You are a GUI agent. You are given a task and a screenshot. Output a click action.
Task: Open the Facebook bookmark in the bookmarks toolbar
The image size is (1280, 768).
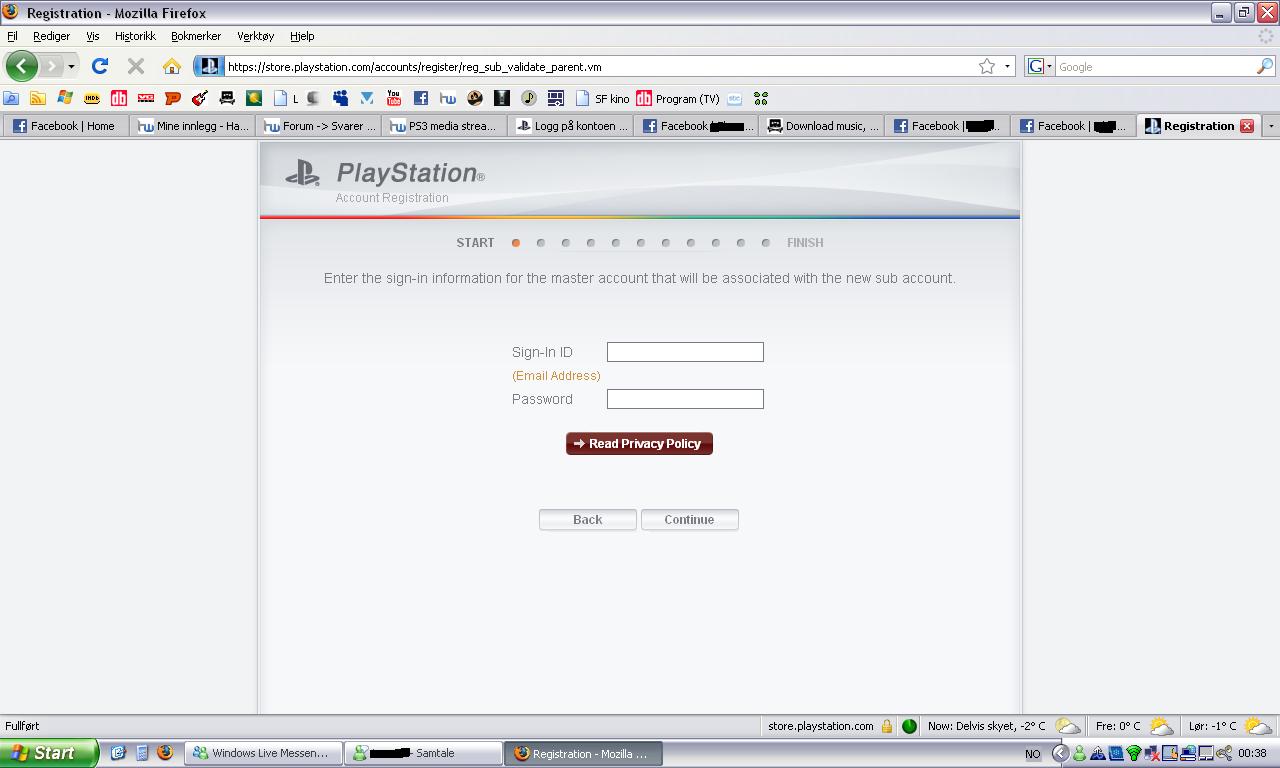tap(421, 98)
